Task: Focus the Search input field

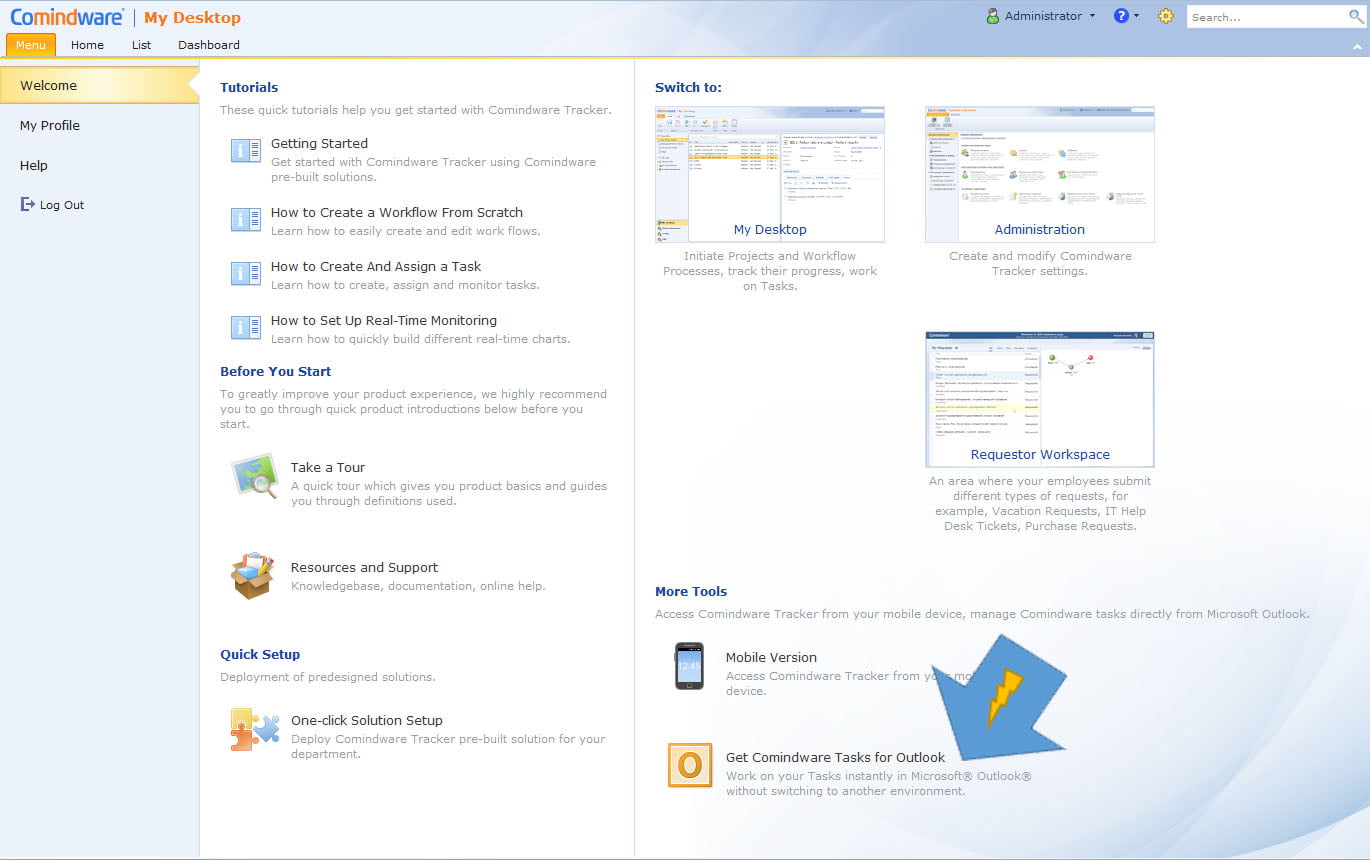Action: (x=1267, y=17)
